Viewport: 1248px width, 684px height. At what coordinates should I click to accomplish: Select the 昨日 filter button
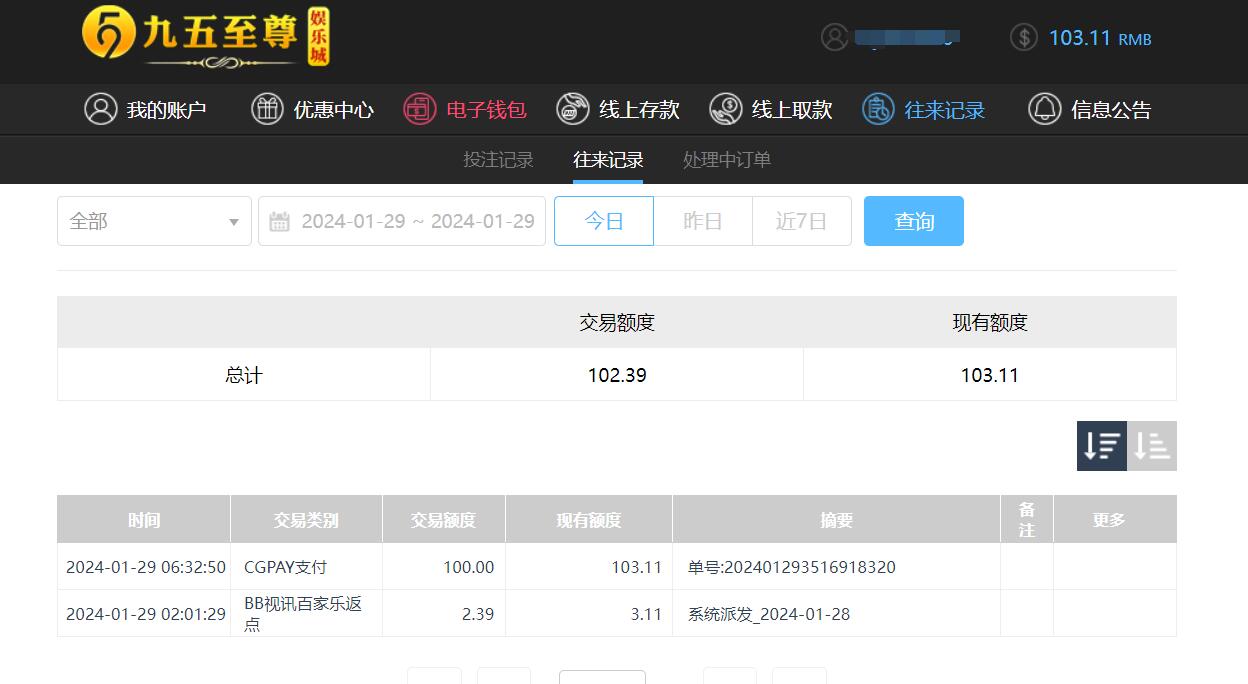(x=703, y=221)
